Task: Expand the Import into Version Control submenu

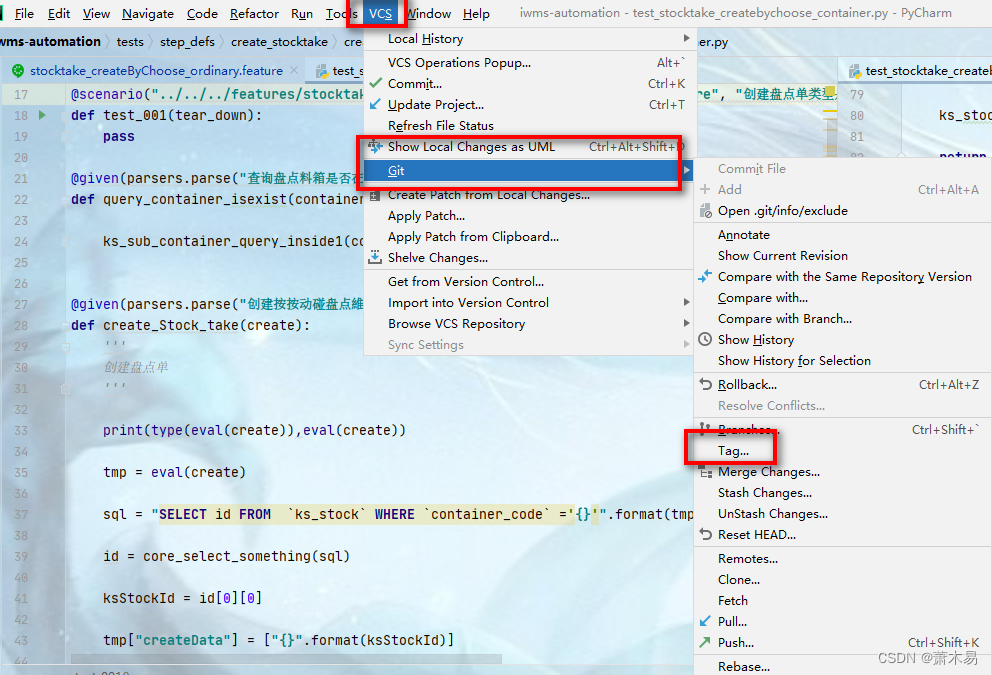Action: point(686,302)
